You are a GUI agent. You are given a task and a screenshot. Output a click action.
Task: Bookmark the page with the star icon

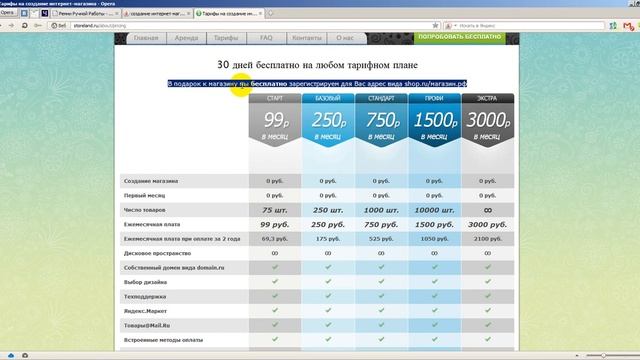pyautogui.click(x=435, y=25)
